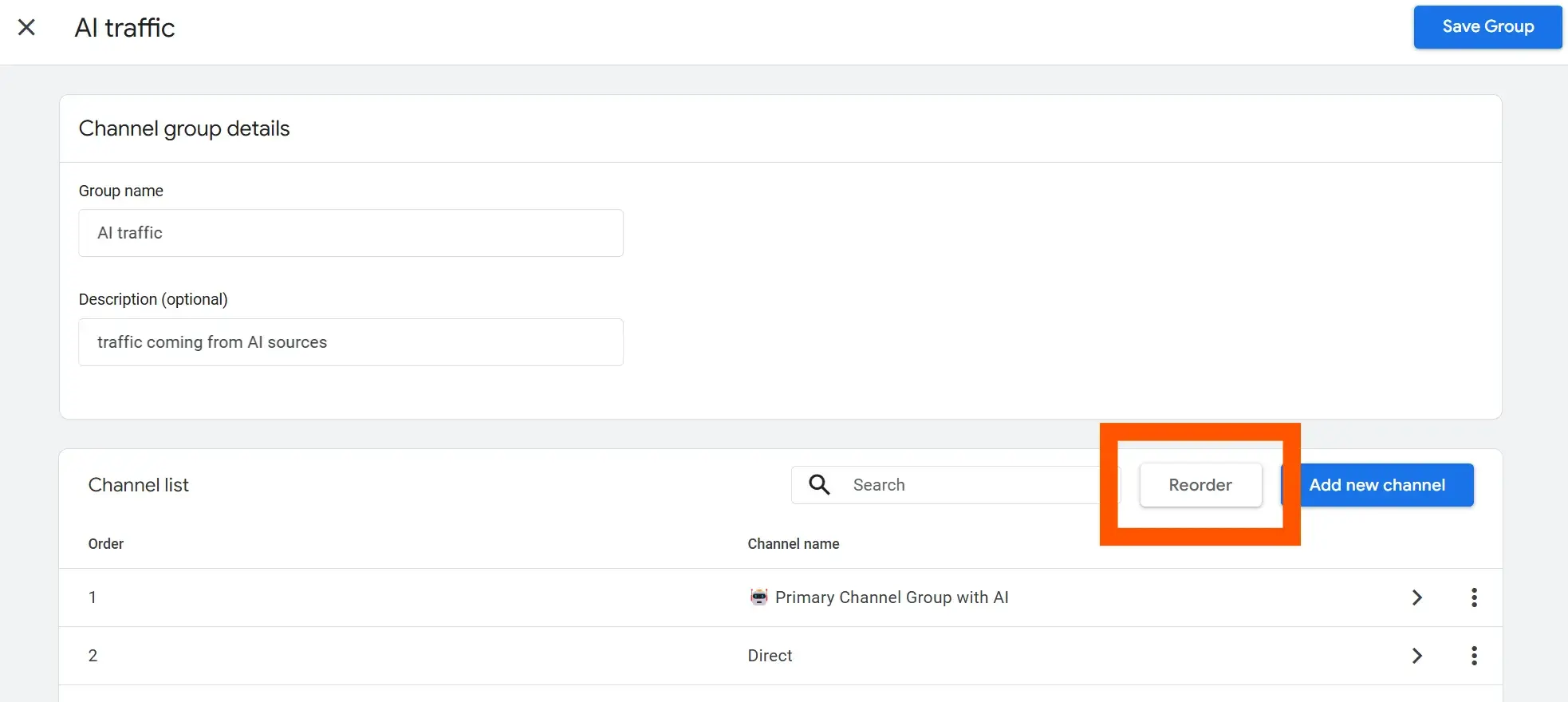Edit the Description optional text field
The image size is (1568, 702).
pos(350,342)
